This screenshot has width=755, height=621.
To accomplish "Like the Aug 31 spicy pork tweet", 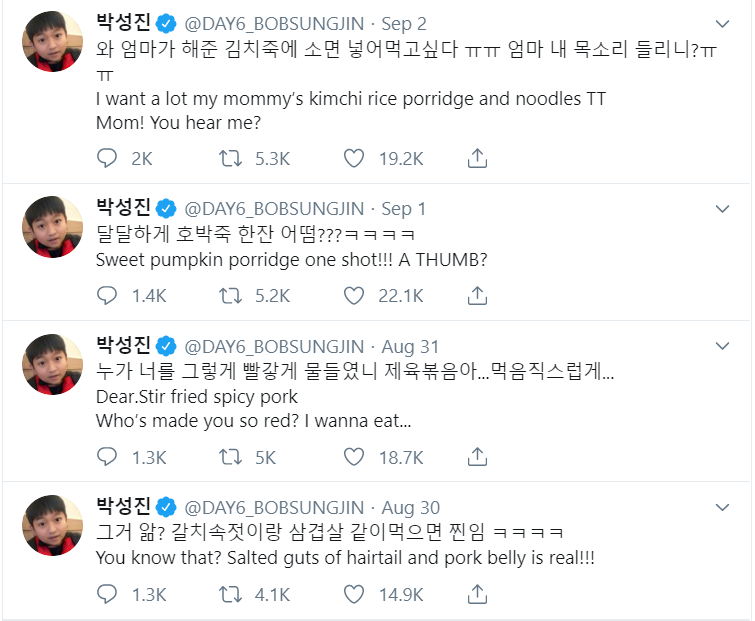I will point(354,457).
